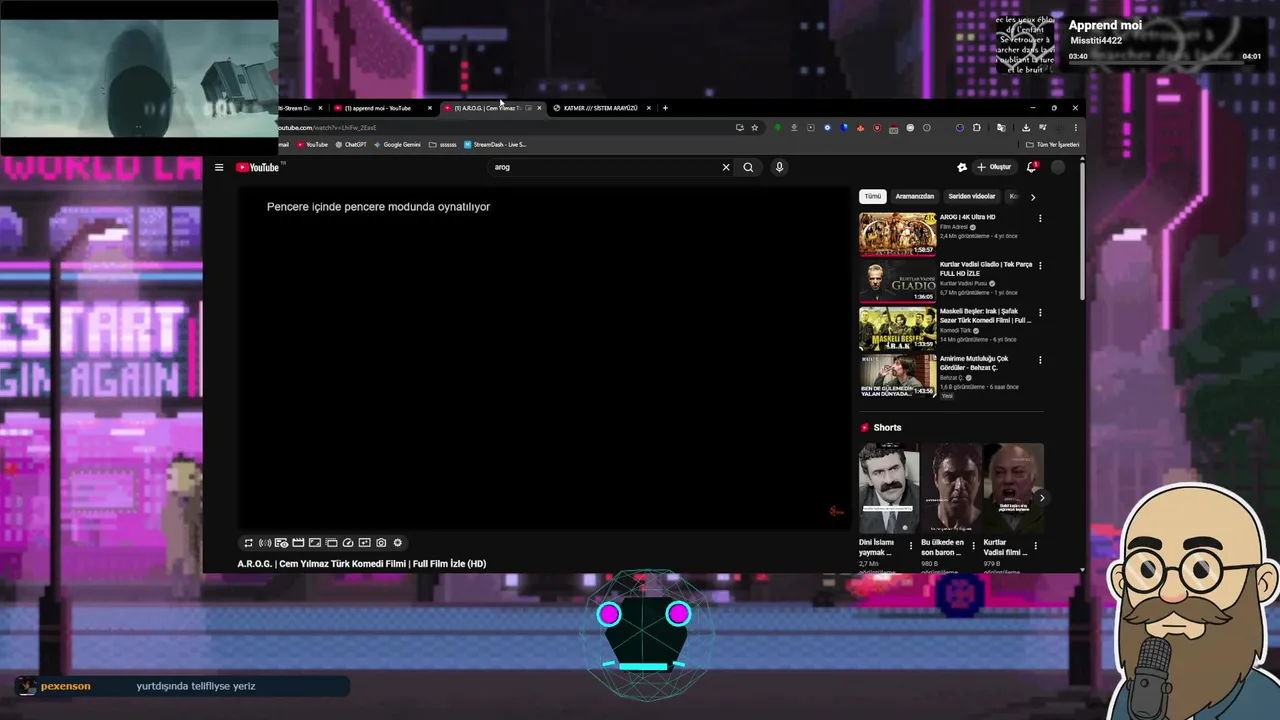The height and width of the screenshot is (720, 1280).
Task: Open the browser extensions puzzle icon
Action: (976, 127)
